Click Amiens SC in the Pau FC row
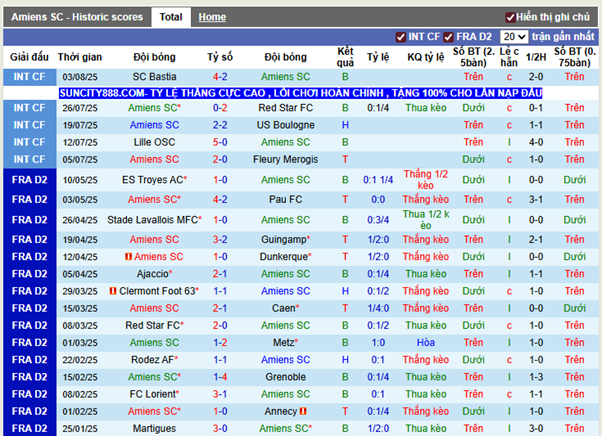This screenshot has width=602, height=436. [152, 200]
